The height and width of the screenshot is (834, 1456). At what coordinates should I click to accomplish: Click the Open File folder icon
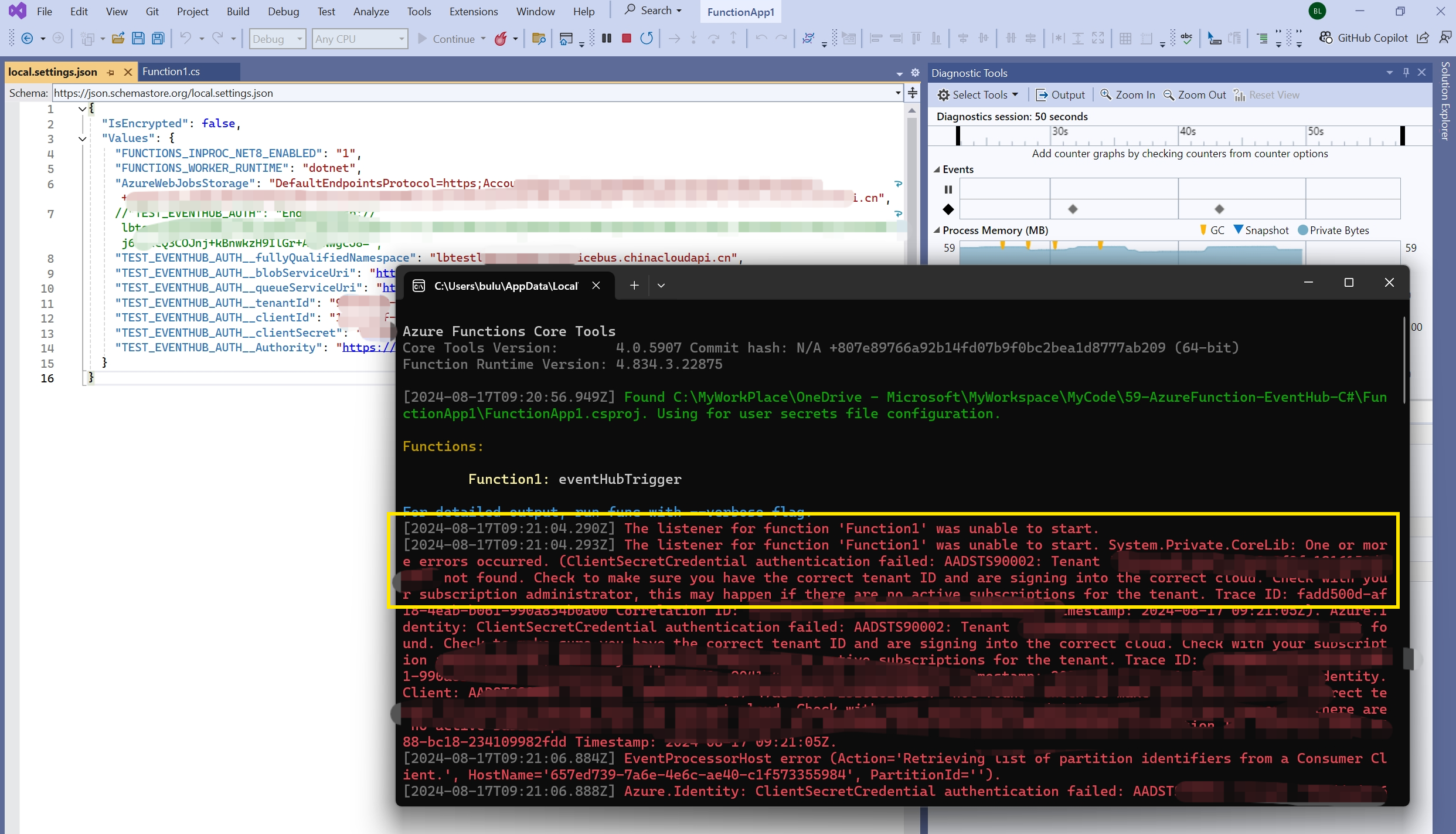(x=118, y=39)
